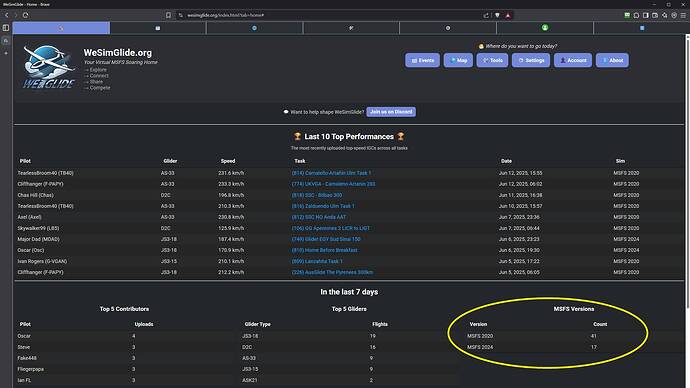
Task: Open the Home Before Breakfast task link
Action: pos(324,250)
